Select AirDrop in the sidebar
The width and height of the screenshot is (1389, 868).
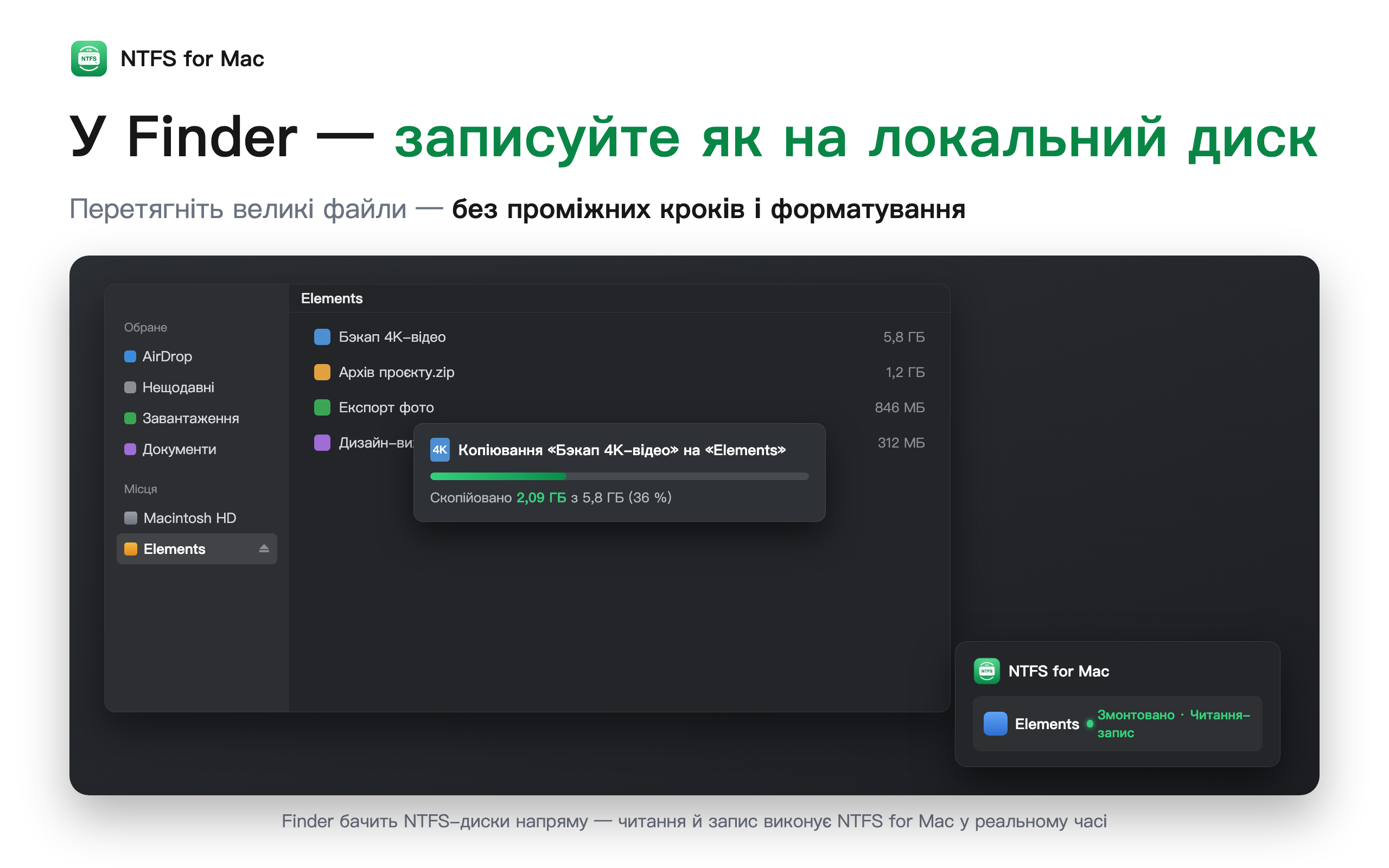196,356
